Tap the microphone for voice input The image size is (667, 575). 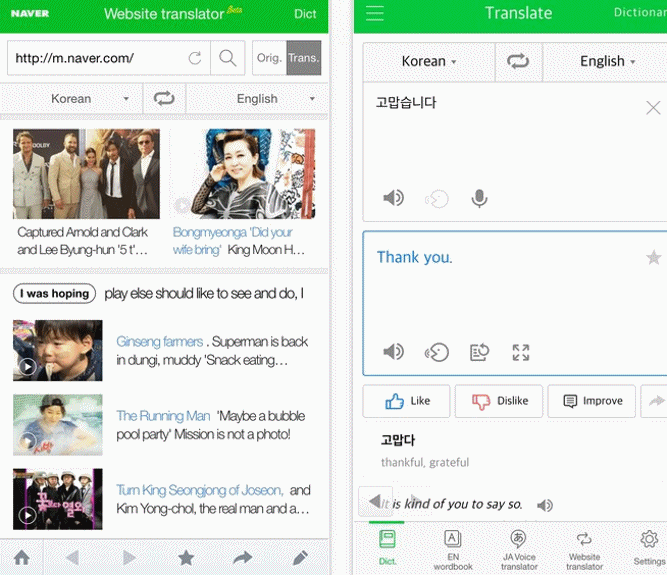tap(479, 198)
